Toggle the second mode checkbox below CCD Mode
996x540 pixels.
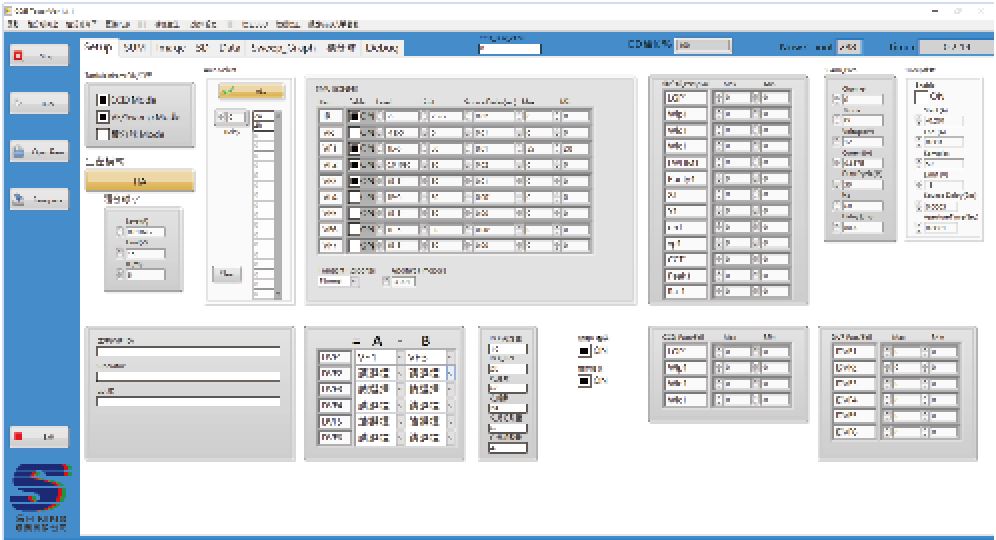pyautogui.click(x=103, y=117)
